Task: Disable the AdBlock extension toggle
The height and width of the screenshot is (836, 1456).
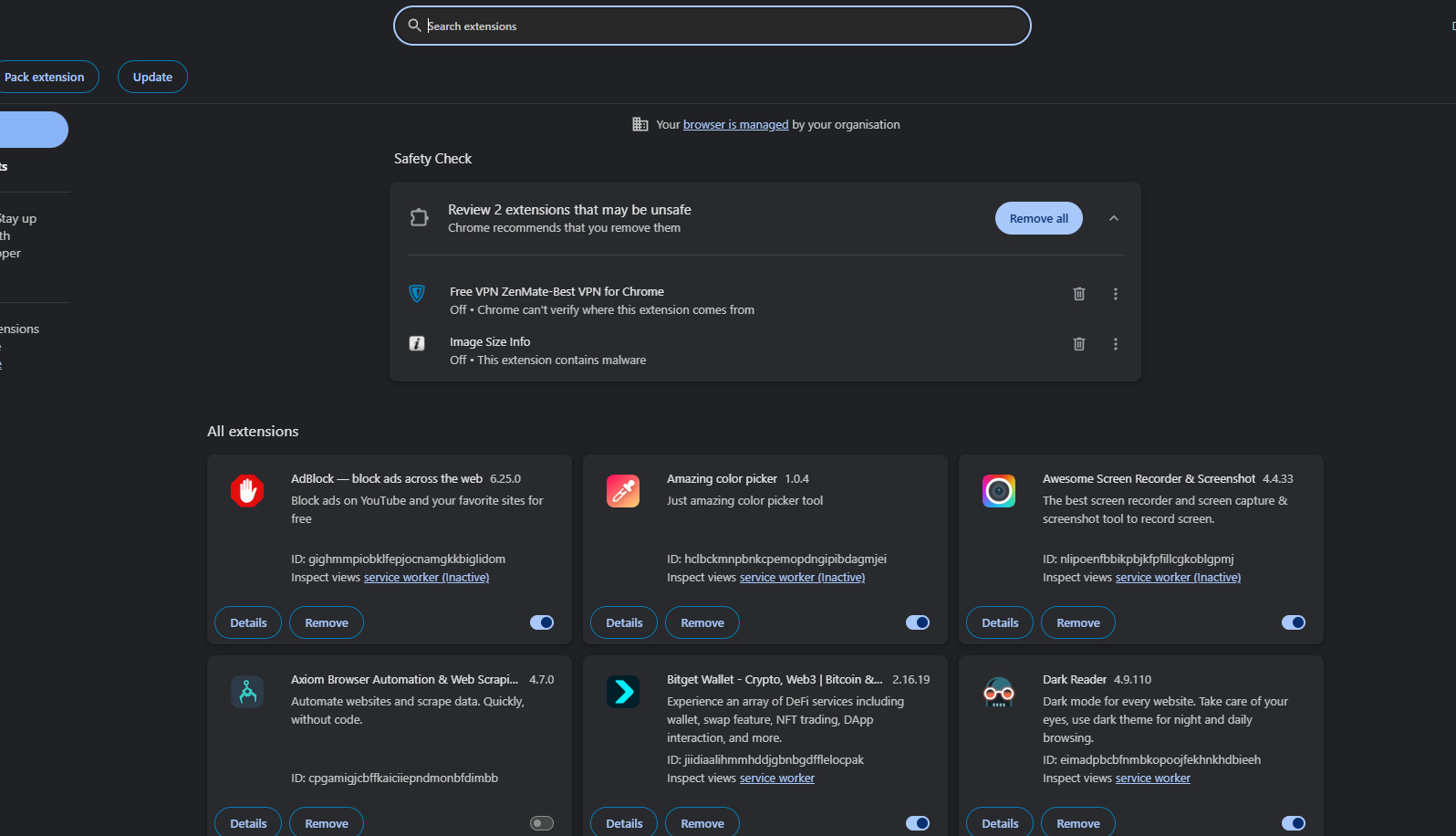Action: [542, 622]
